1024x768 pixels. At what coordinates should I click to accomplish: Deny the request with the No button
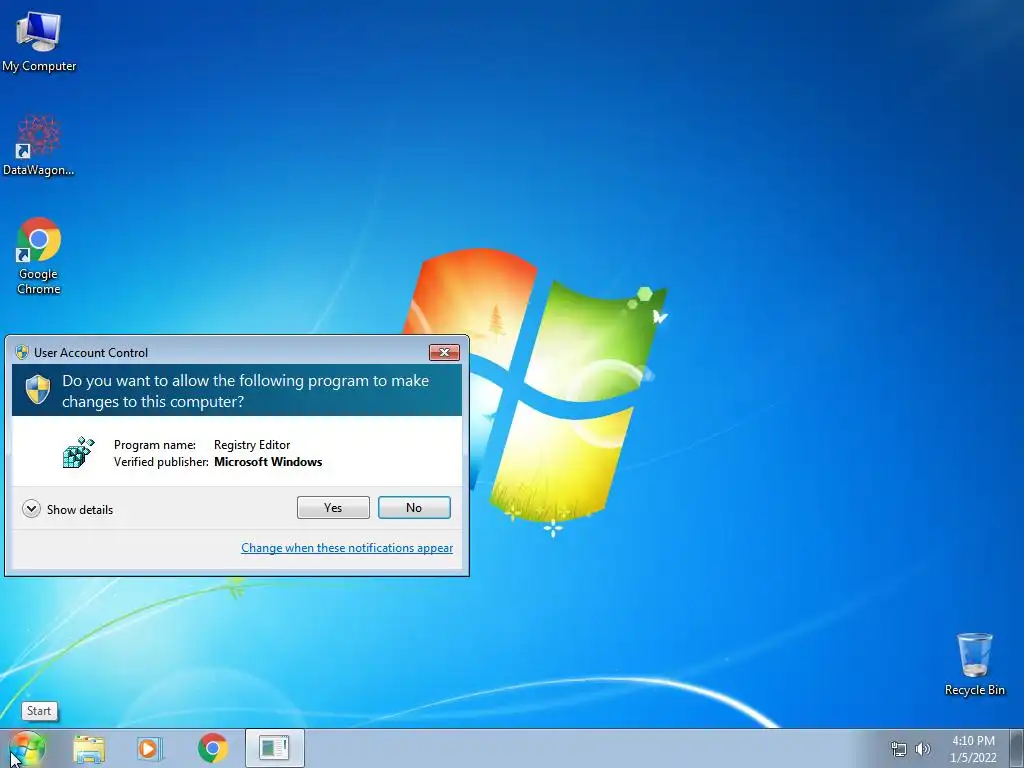[414, 507]
